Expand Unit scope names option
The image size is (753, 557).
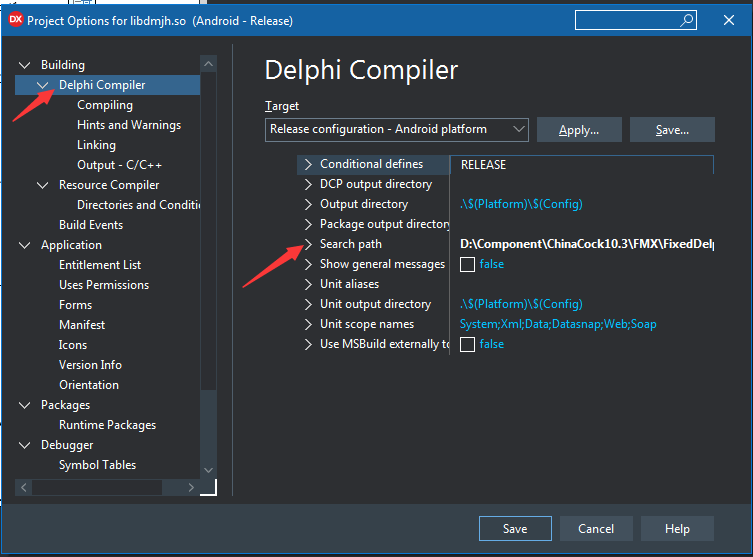pyautogui.click(x=308, y=325)
